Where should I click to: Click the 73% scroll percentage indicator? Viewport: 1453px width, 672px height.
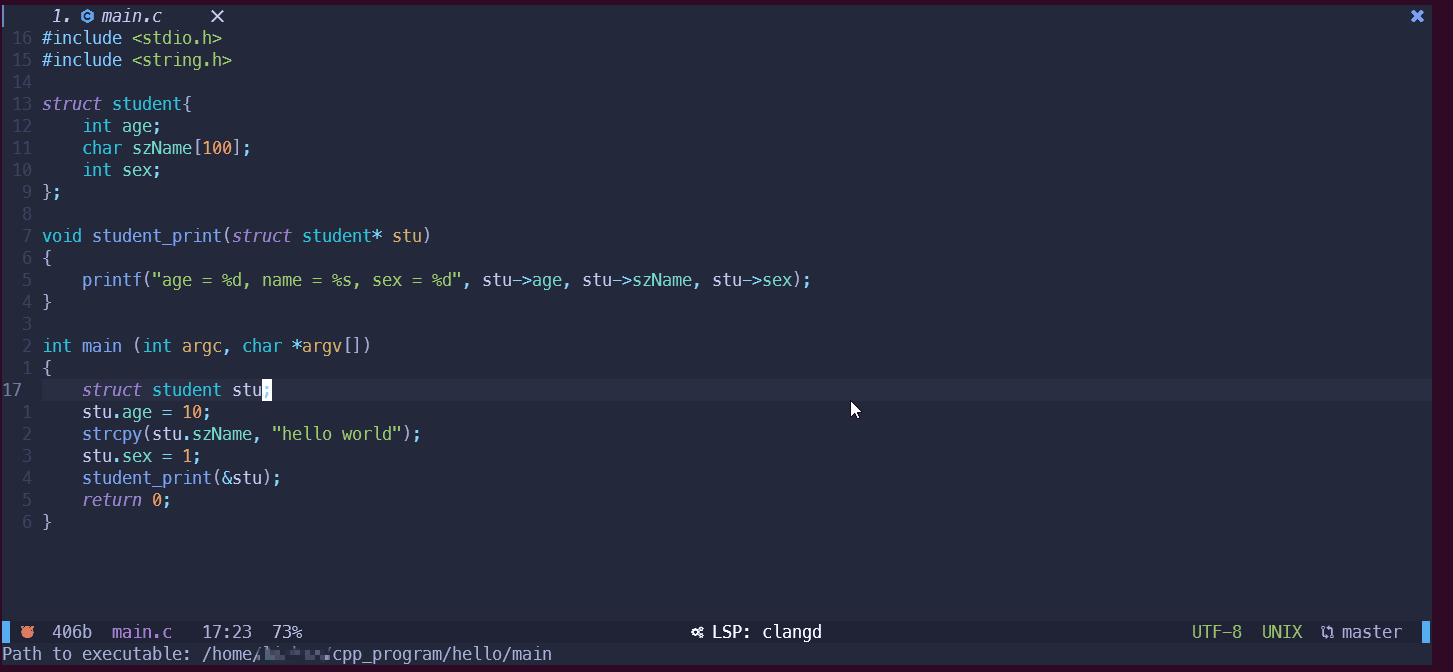[287, 632]
